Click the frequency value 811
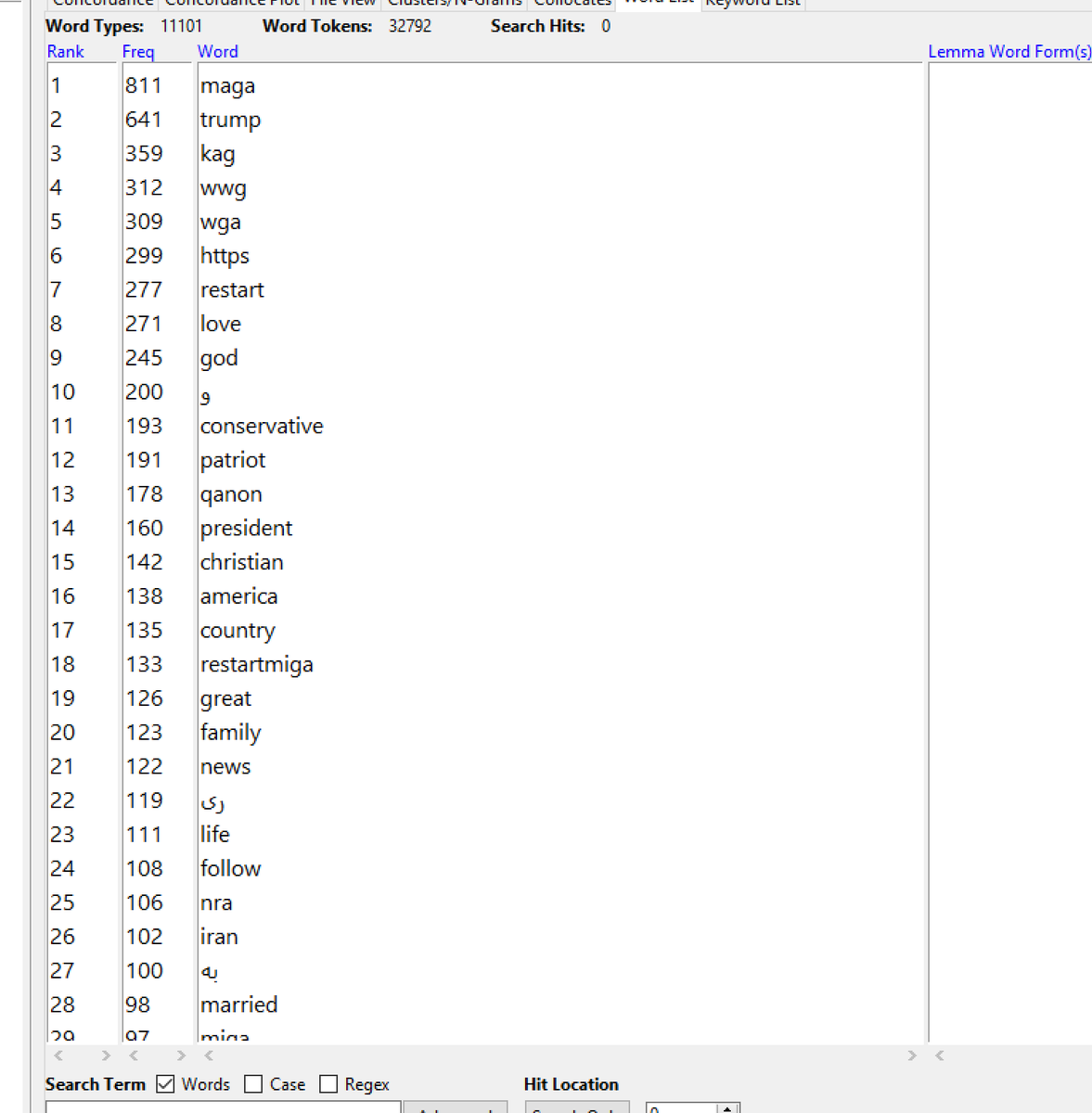 click(x=144, y=86)
